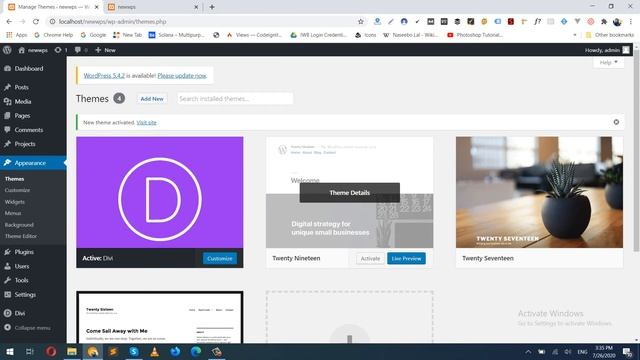Open the Menus submenu item
Viewport: 640px width, 360px height.
13,213
